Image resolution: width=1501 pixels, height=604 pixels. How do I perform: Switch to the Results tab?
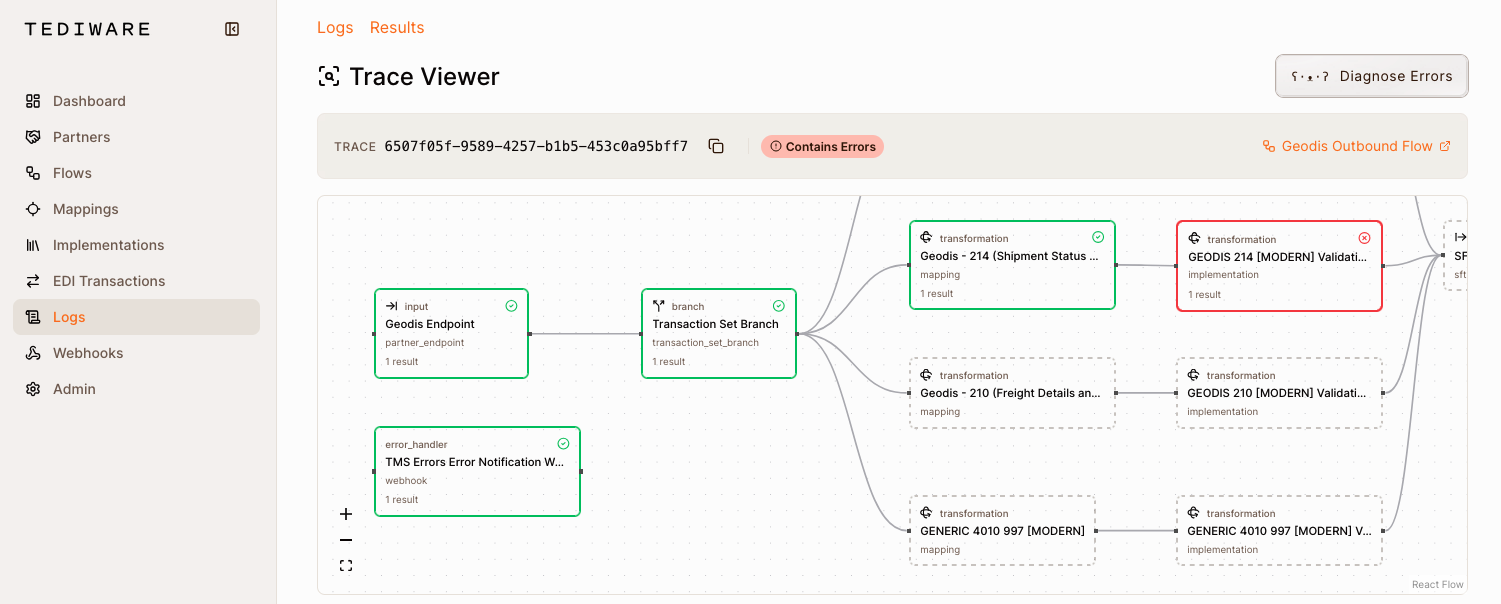(x=396, y=27)
